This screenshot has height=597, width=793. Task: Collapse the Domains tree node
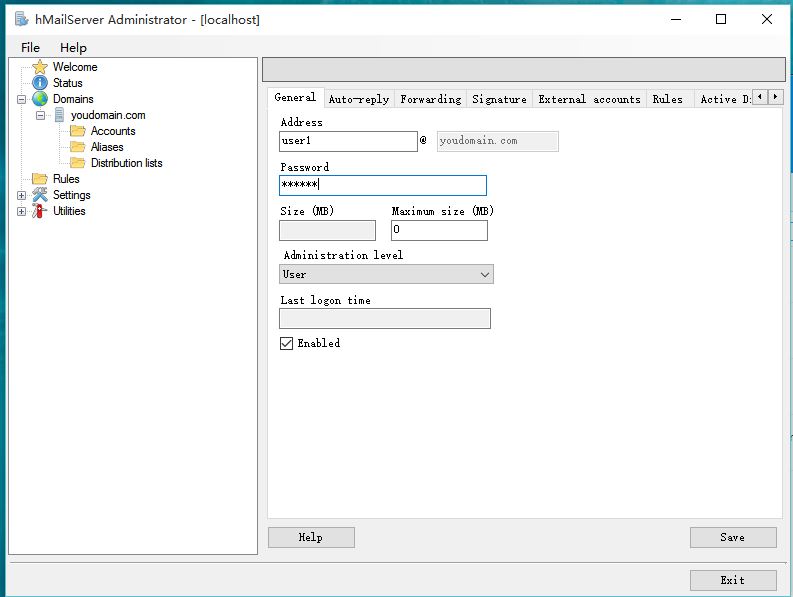pyautogui.click(x=21, y=99)
